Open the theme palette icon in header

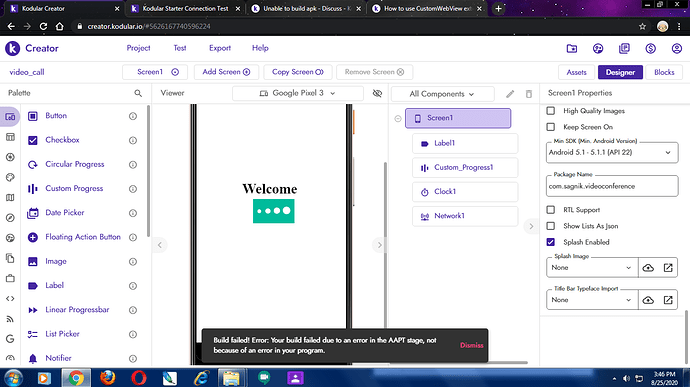click(x=598, y=48)
